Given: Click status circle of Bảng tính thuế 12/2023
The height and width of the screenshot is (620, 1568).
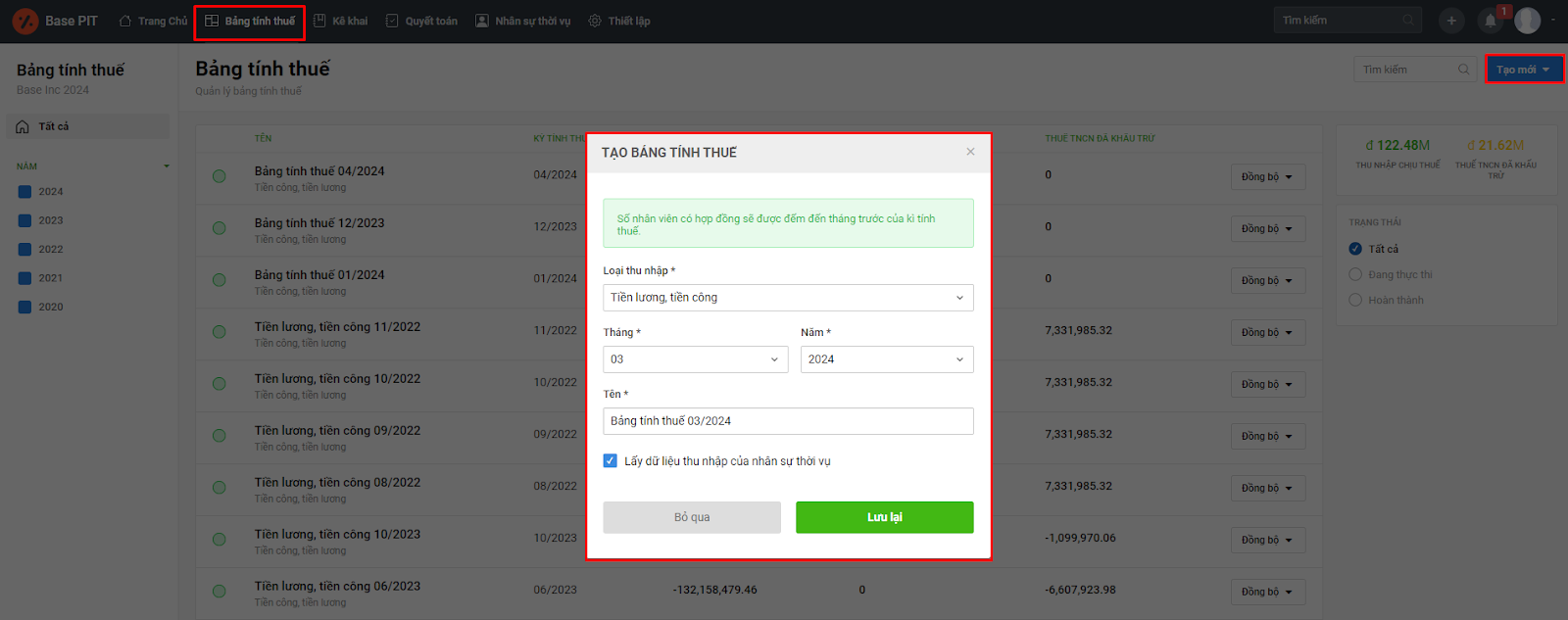Looking at the screenshot, I should click(x=220, y=228).
